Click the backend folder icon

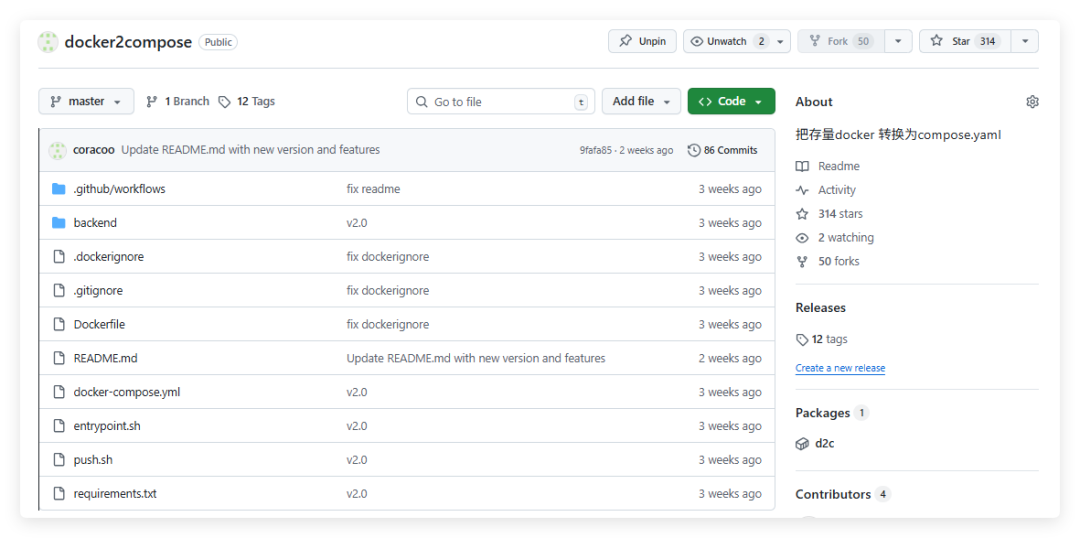[59, 223]
